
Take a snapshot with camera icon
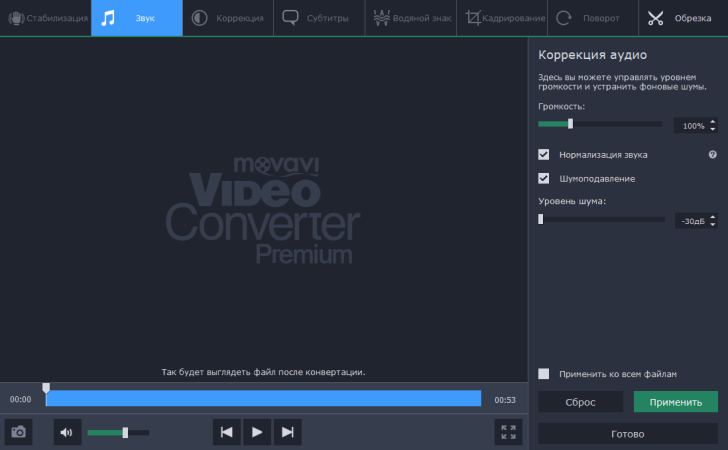click(x=19, y=432)
